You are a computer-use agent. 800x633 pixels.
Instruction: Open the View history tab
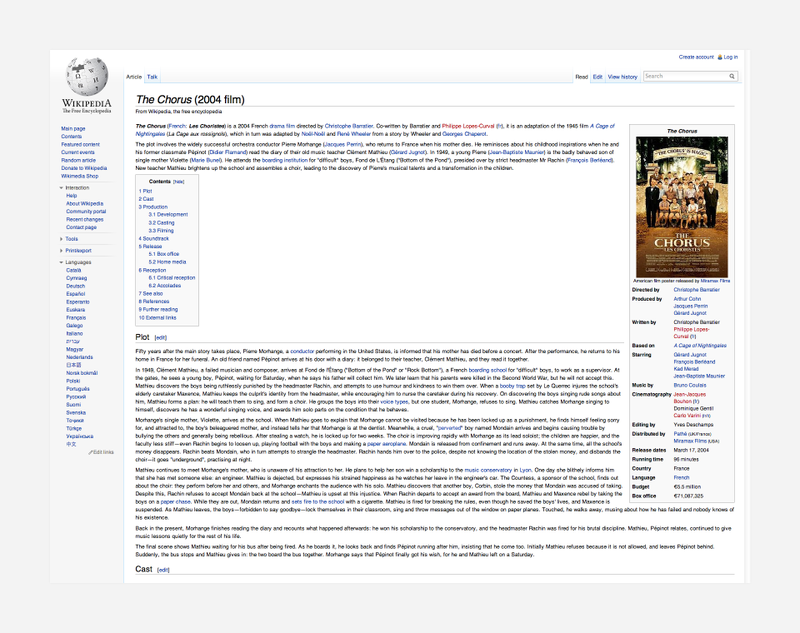[x=622, y=77]
